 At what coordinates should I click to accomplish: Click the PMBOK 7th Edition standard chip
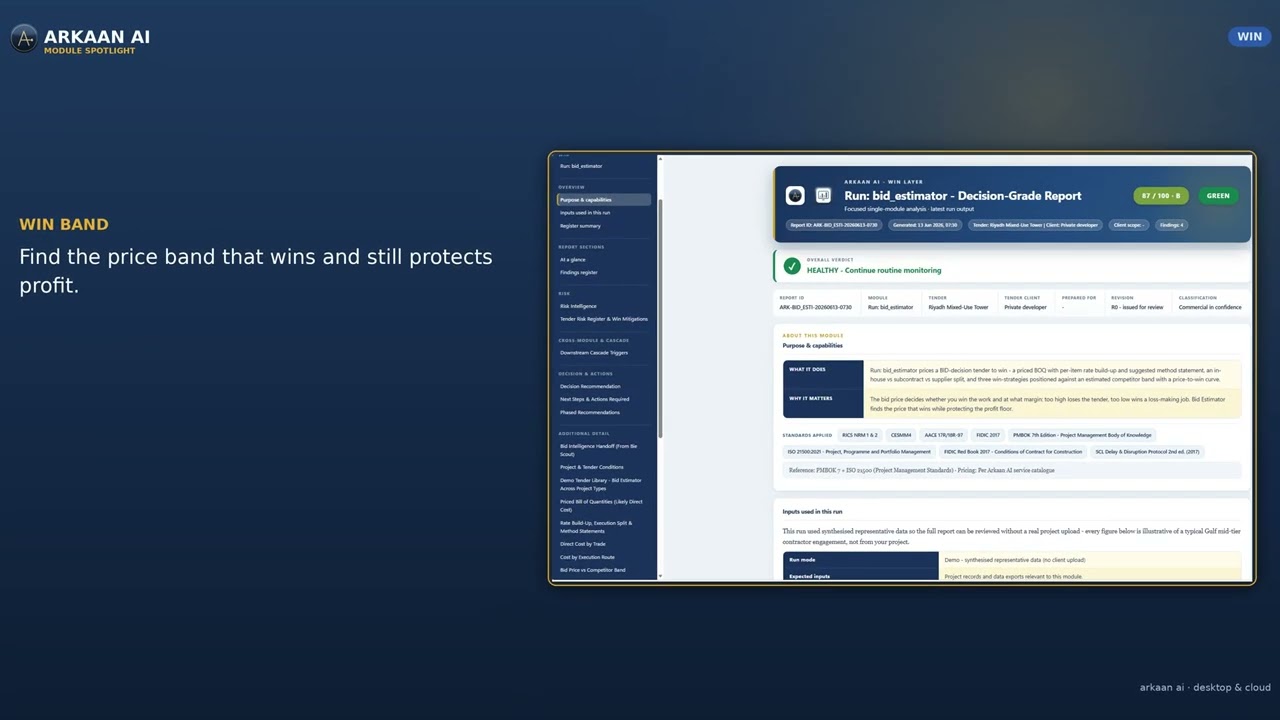point(1082,435)
